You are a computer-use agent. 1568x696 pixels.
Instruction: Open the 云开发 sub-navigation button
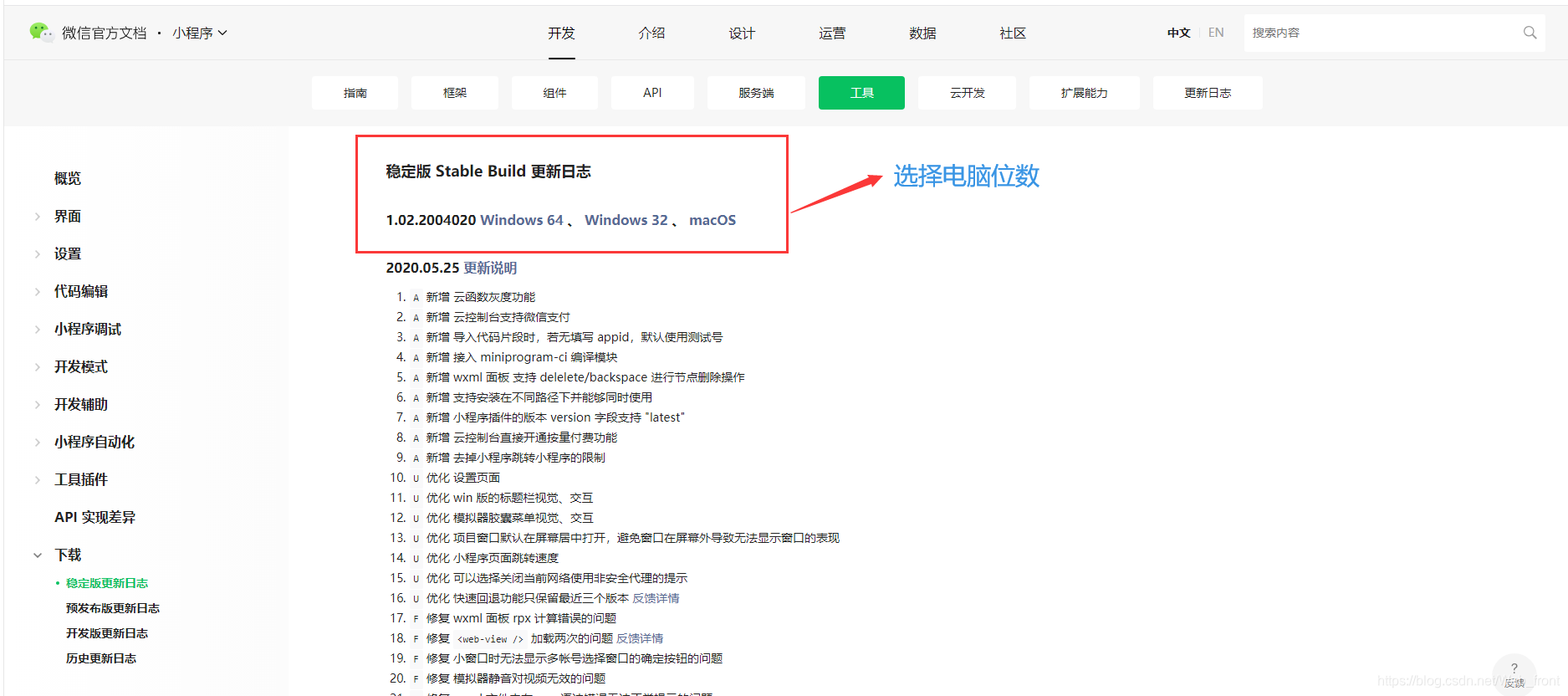pos(967,93)
